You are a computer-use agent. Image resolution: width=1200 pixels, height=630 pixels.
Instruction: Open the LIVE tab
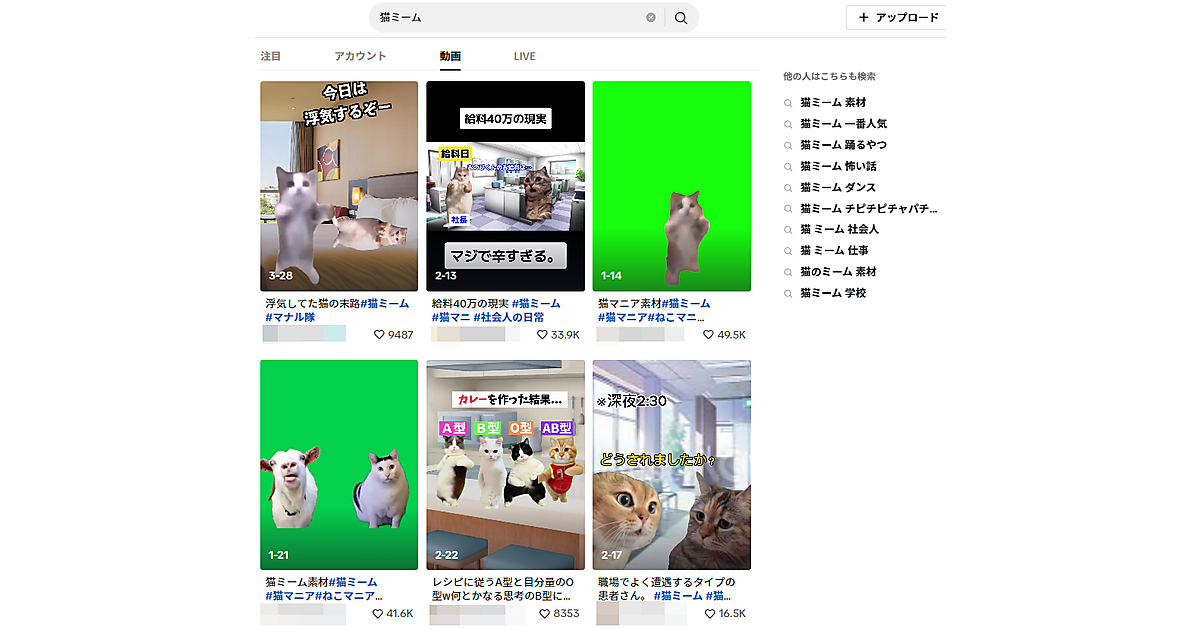point(525,56)
